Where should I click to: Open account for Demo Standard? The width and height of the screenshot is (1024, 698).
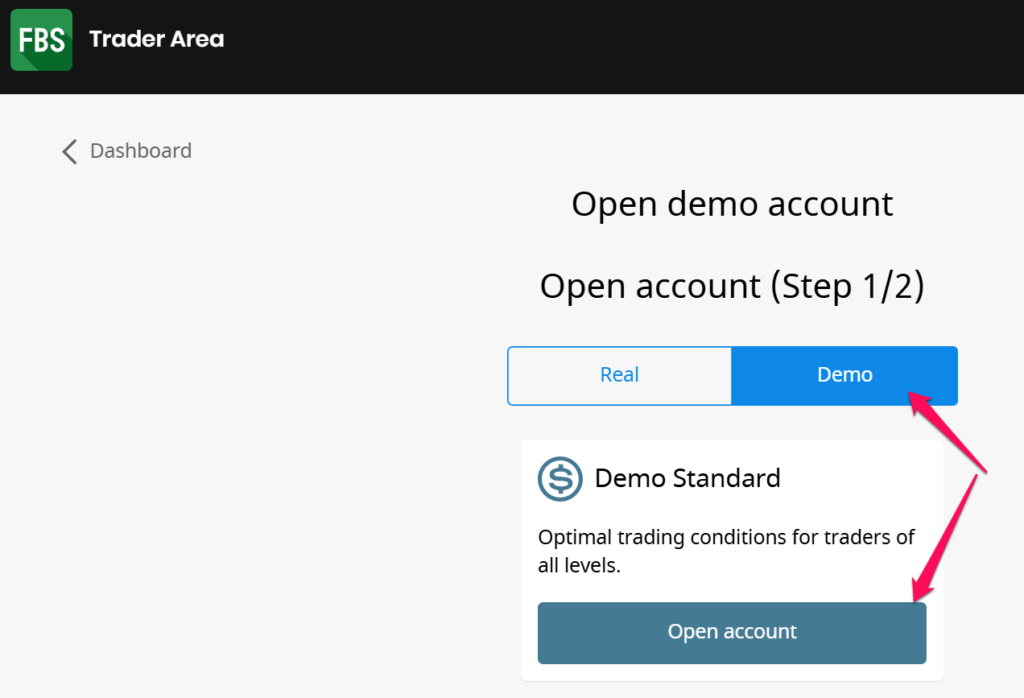click(x=731, y=633)
